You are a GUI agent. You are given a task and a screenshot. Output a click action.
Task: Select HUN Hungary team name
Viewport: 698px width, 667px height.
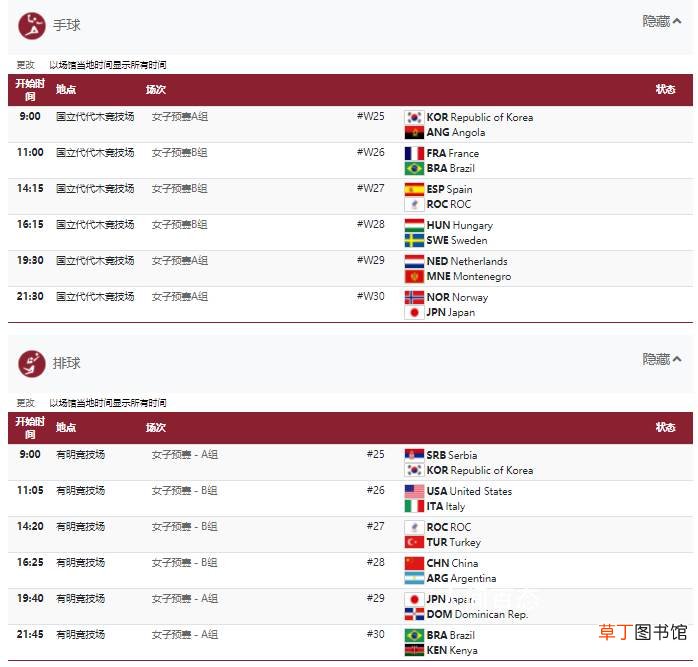(460, 225)
